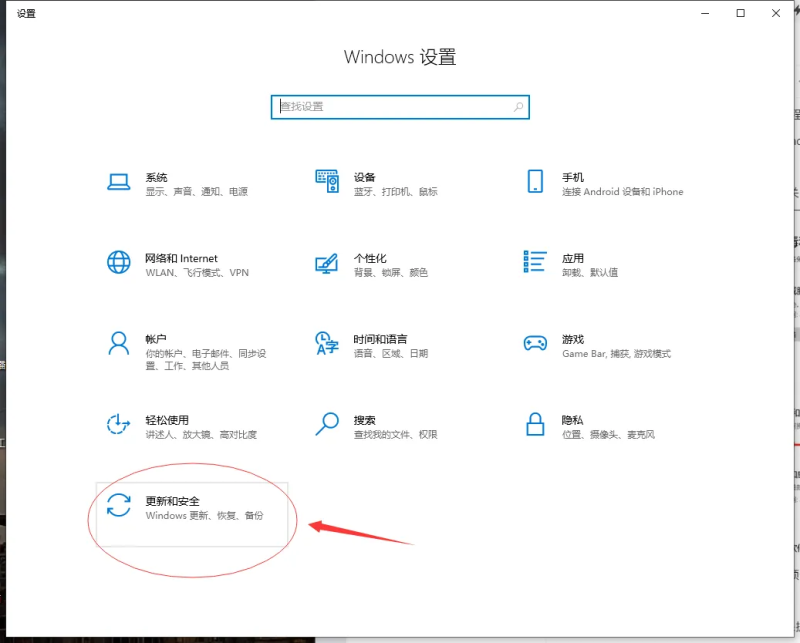This screenshot has height=643, width=800.
Task: Open the 系统 (System) settings icon
Action: point(120,178)
